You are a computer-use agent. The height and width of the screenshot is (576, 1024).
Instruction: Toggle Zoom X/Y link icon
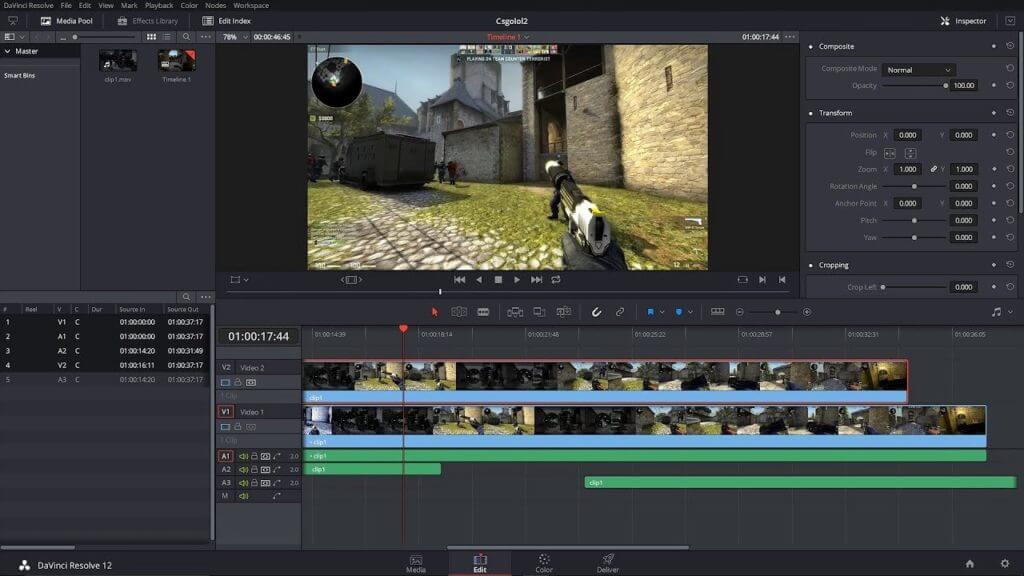(x=933, y=169)
